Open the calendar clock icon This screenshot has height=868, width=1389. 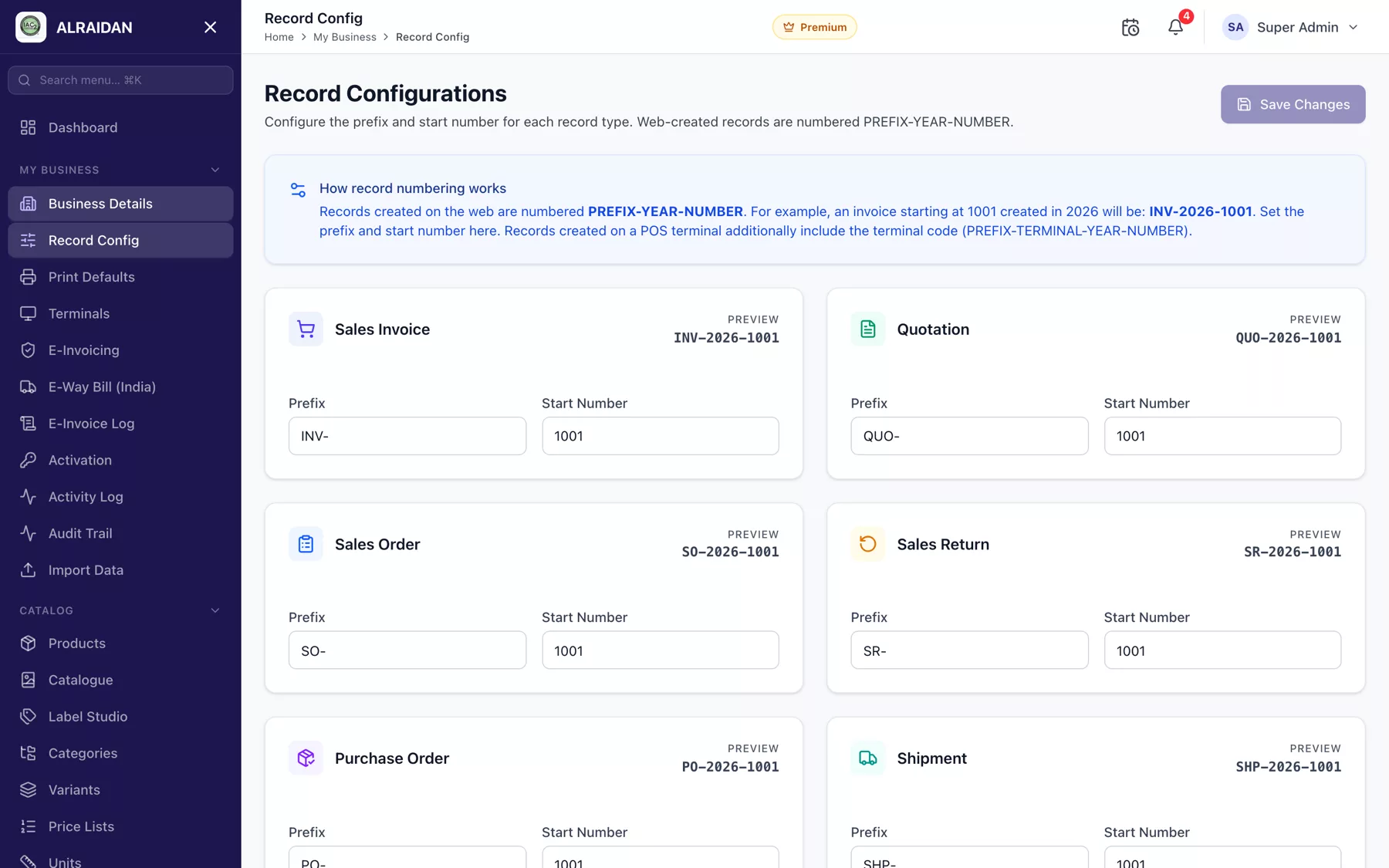pos(1130,27)
